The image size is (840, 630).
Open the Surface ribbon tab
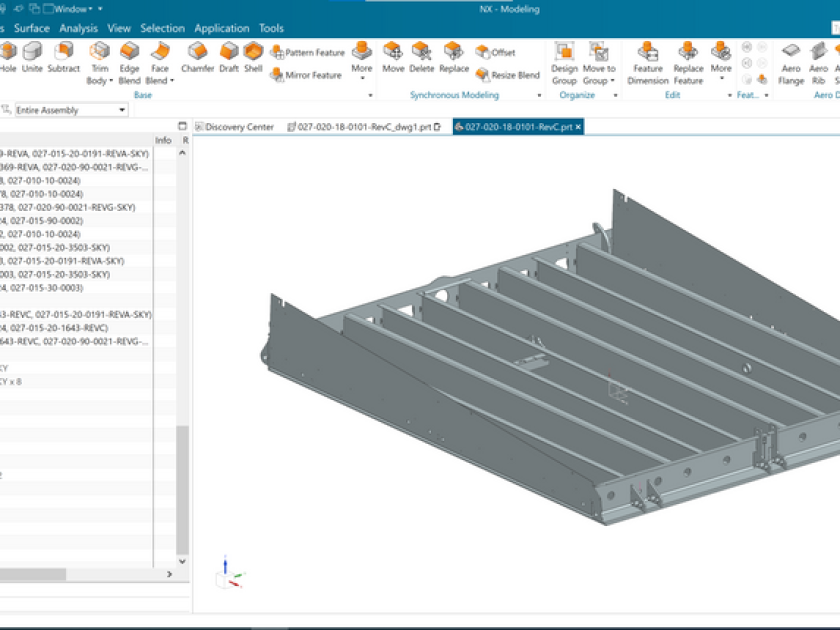[32, 28]
